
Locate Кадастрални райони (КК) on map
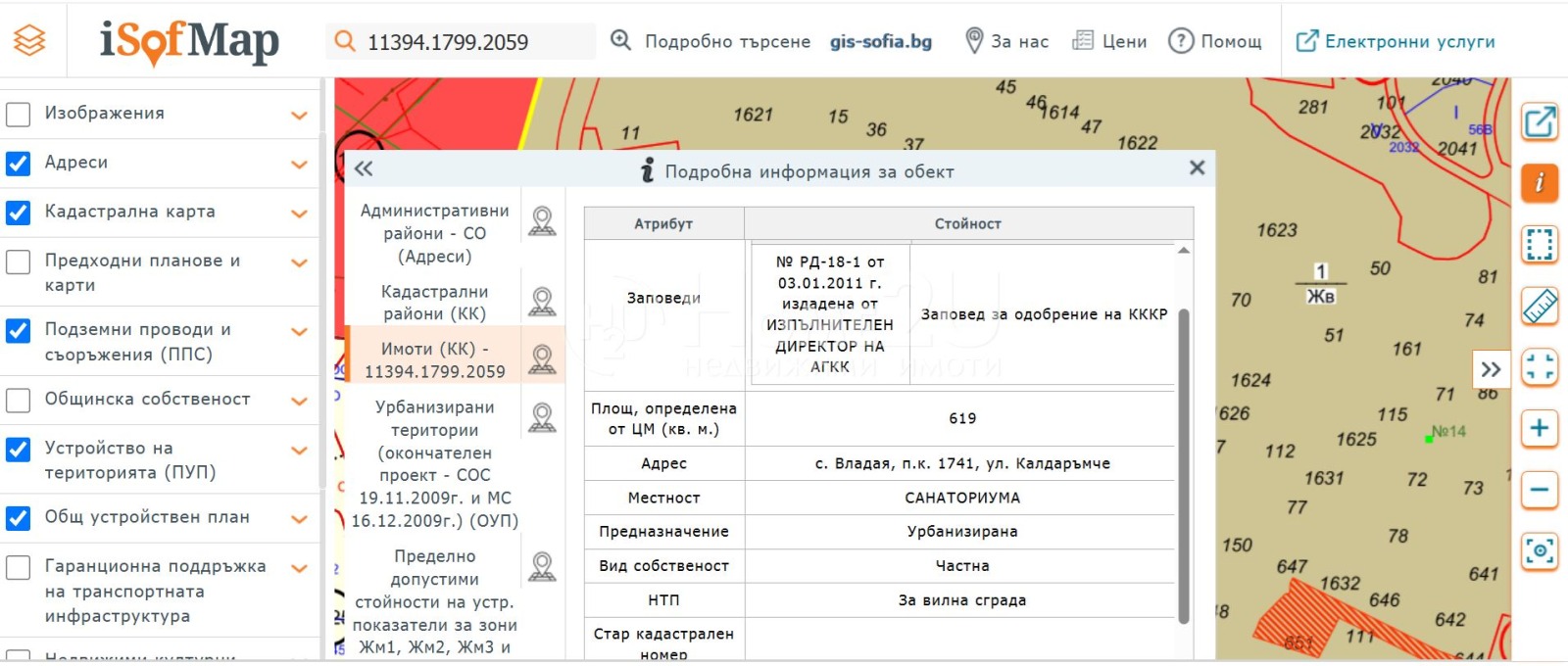[542, 302]
